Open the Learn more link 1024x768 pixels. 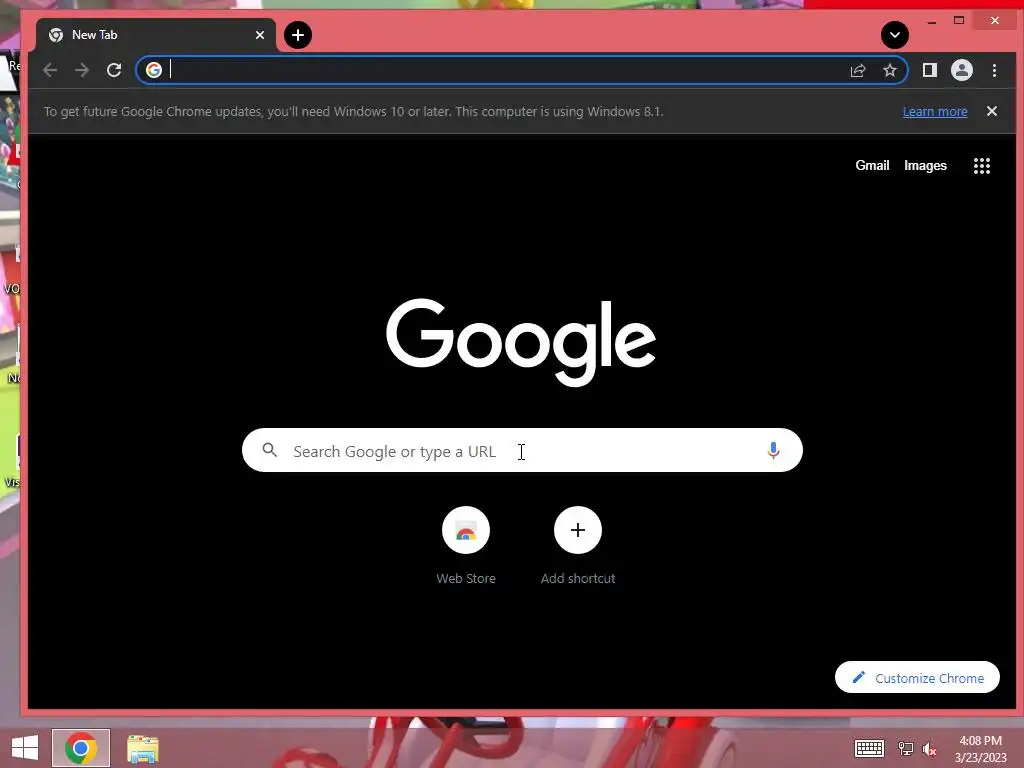(935, 112)
